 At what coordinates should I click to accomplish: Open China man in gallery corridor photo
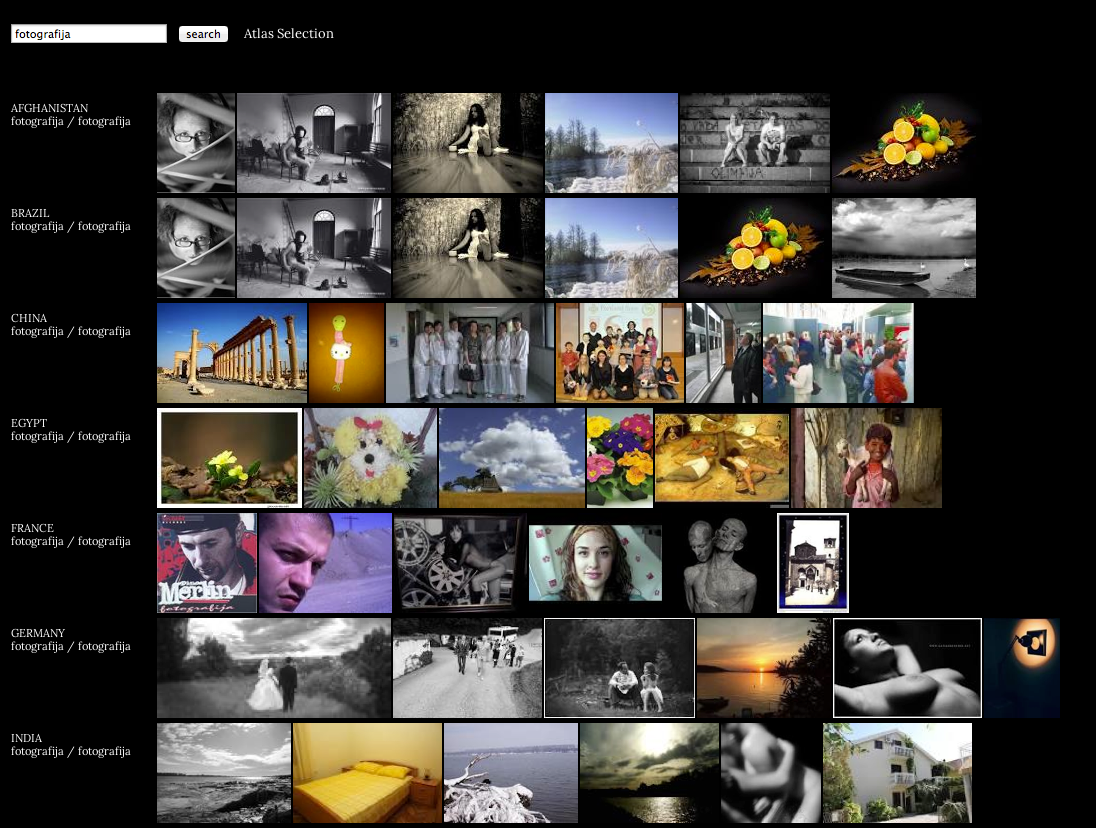click(x=723, y=353)
